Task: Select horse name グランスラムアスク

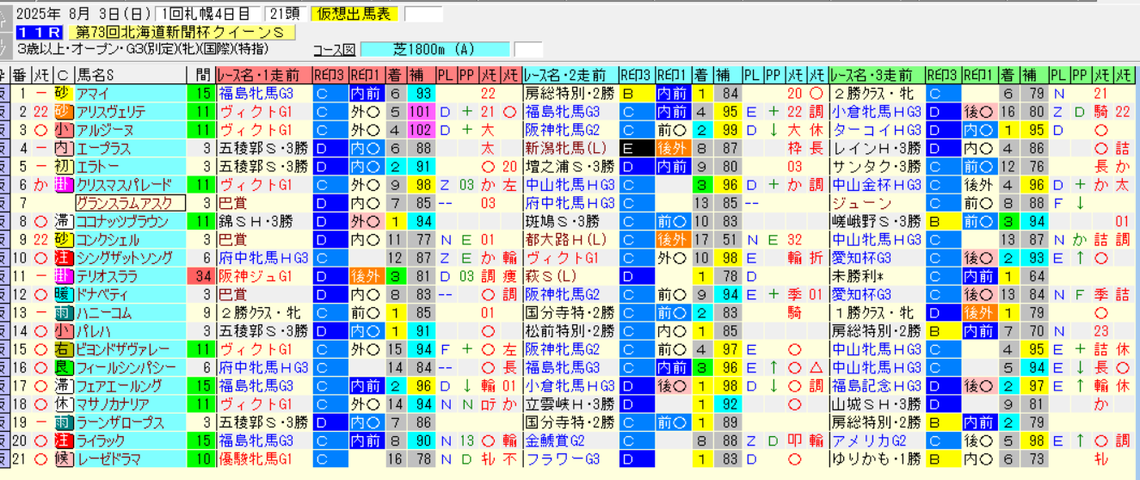Action: click(x=130, y=203)
